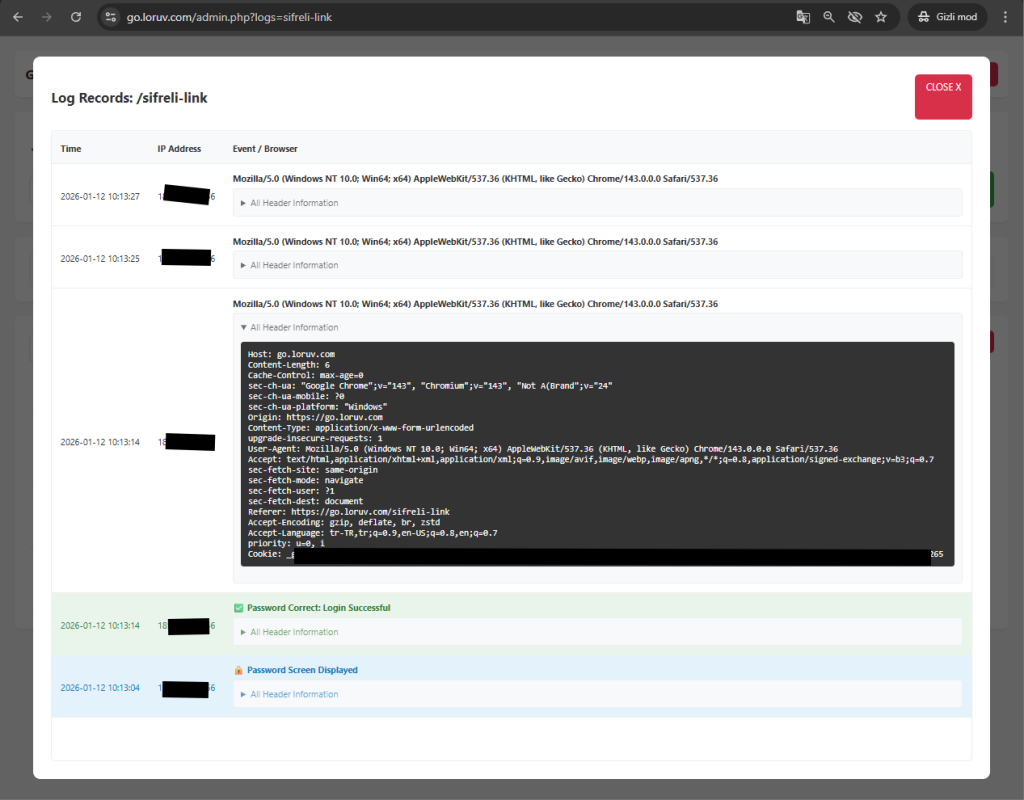This screenshot has height=800, width=1024.
Task: Click the URL address bar
Action: 450,17
